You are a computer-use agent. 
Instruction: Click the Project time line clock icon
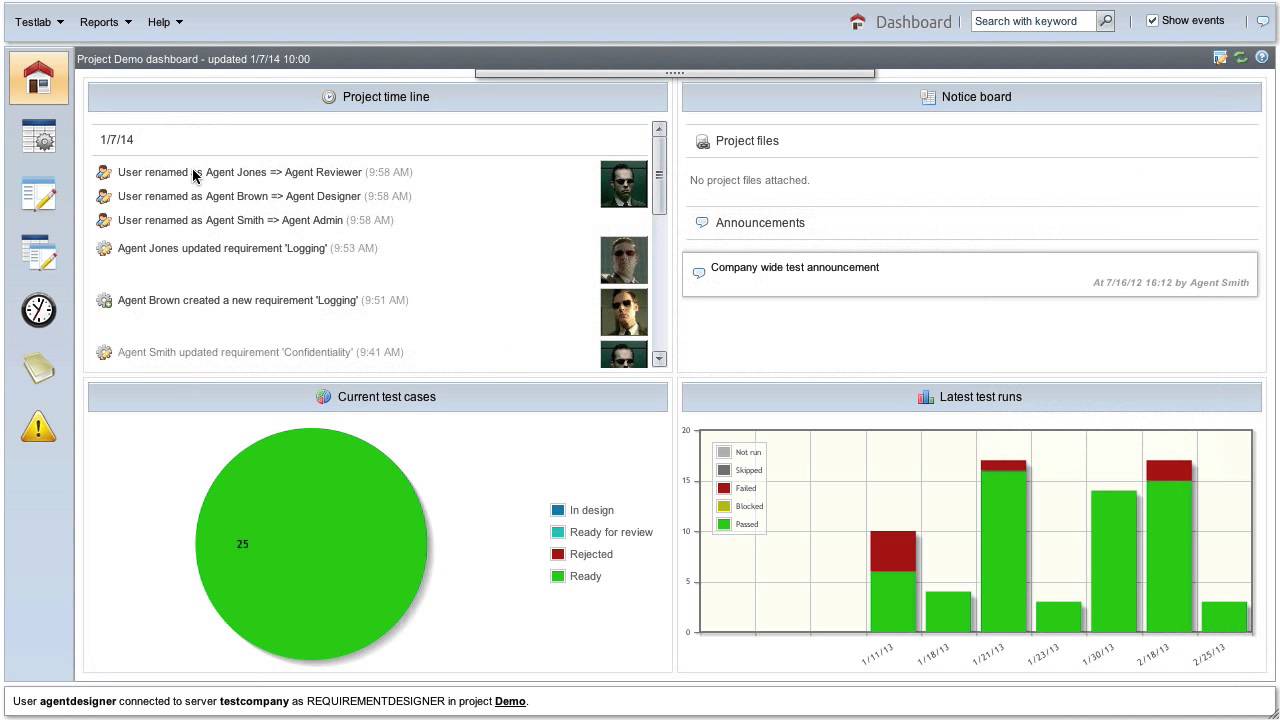(329, 97)
